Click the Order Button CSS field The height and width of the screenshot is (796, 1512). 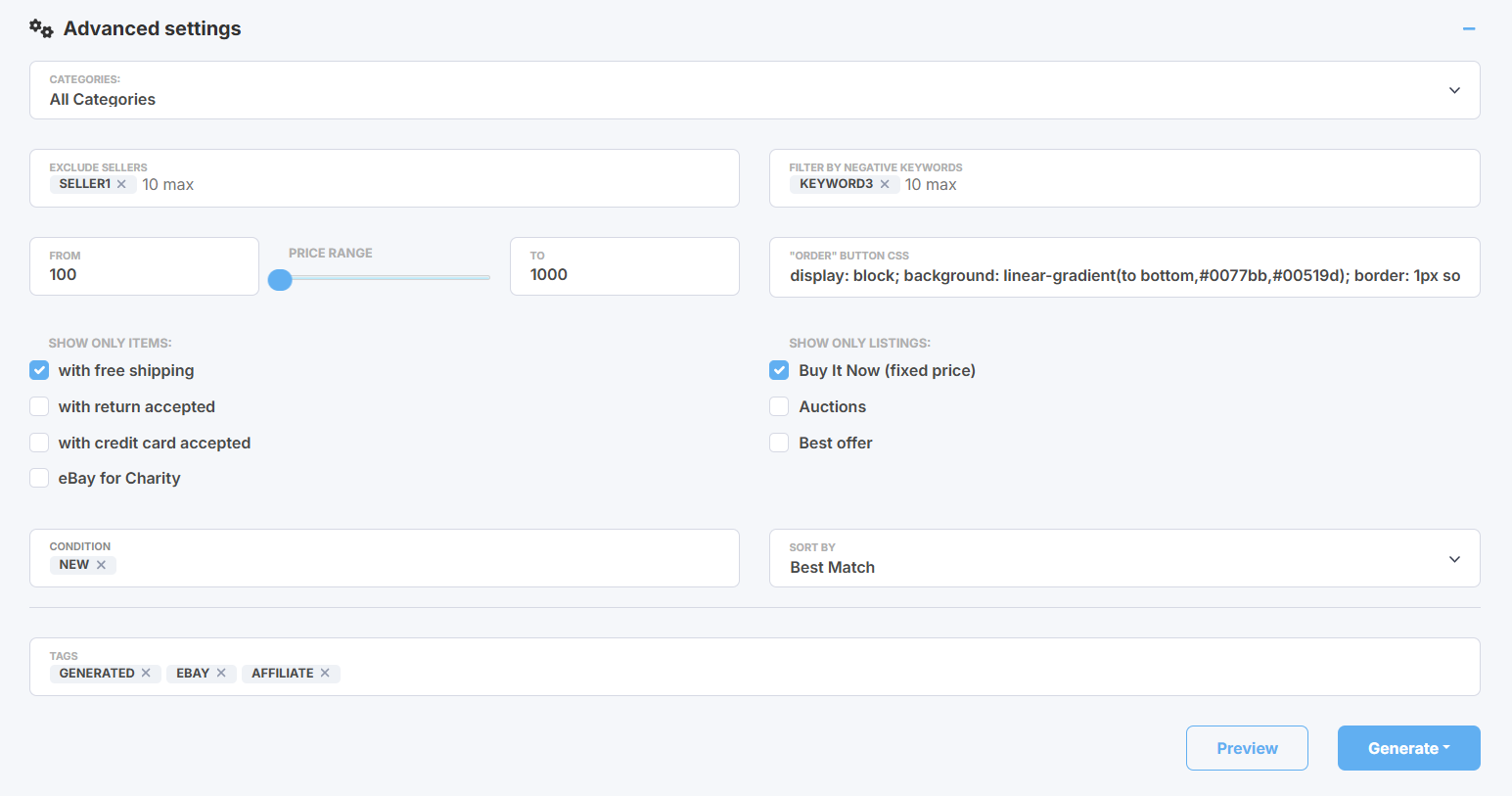click(1123, 275)
